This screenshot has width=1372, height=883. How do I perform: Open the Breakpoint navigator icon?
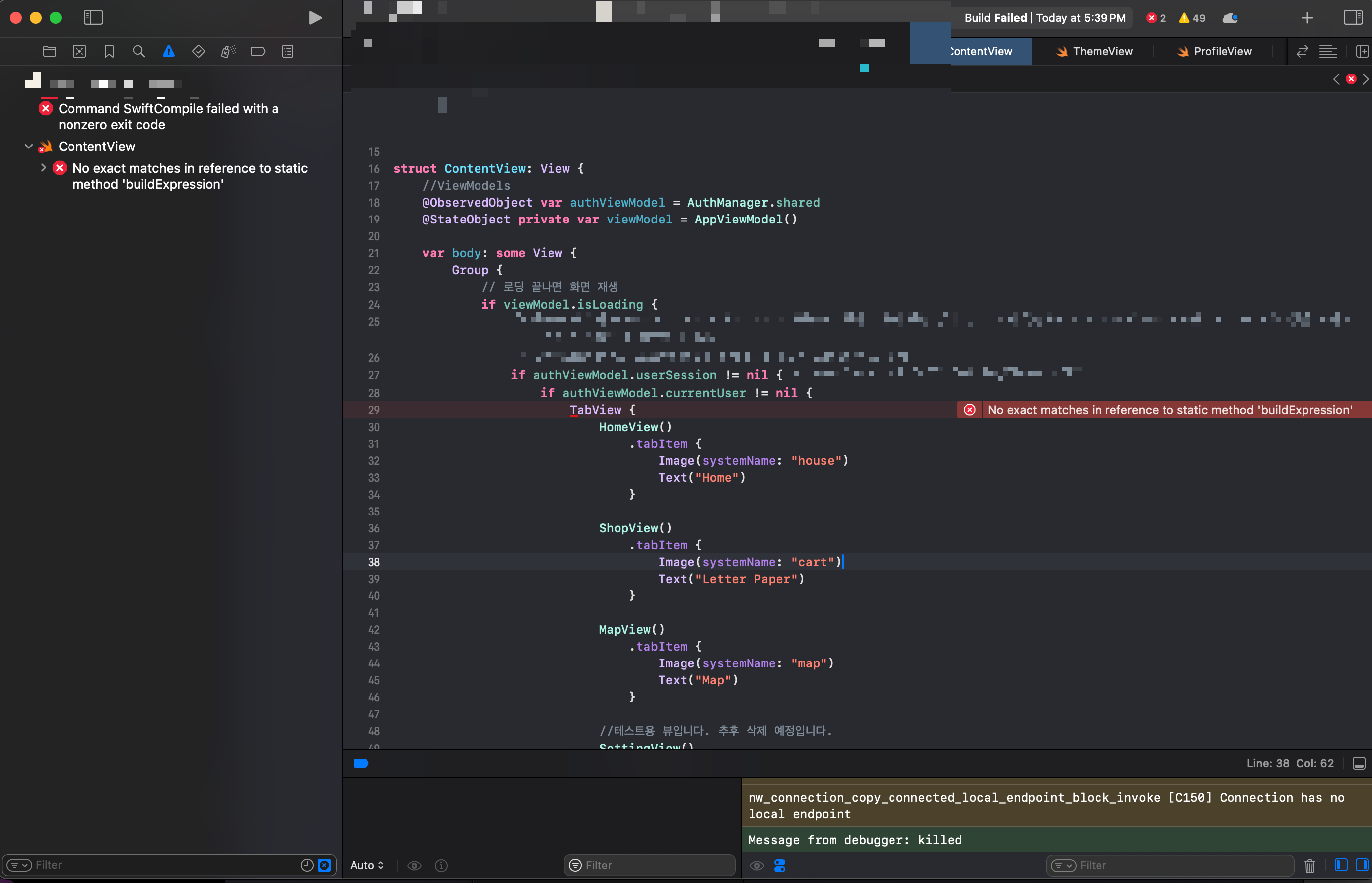click(x=258, y=52)
